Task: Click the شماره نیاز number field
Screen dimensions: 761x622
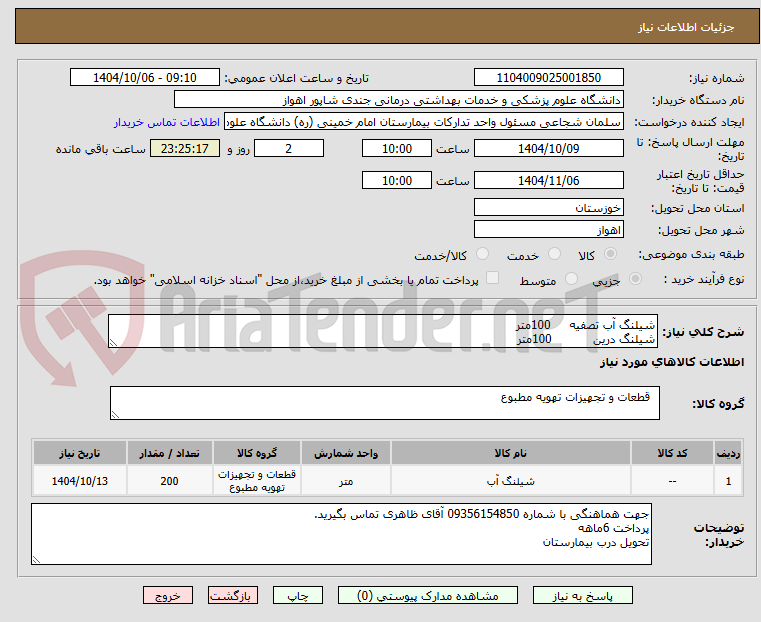Action: pos(548,78)
